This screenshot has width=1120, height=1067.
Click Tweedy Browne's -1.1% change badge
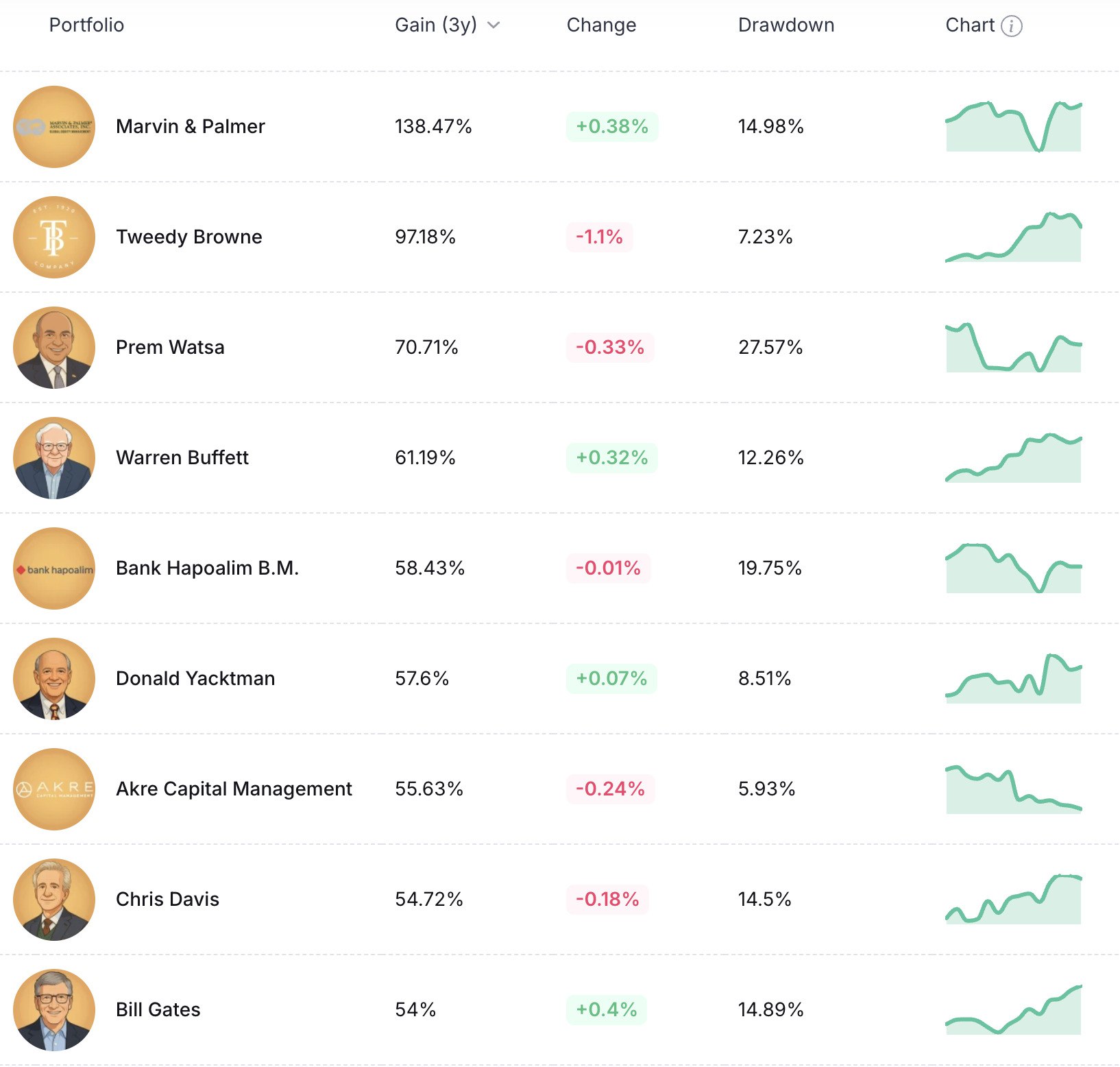point(599,237)
